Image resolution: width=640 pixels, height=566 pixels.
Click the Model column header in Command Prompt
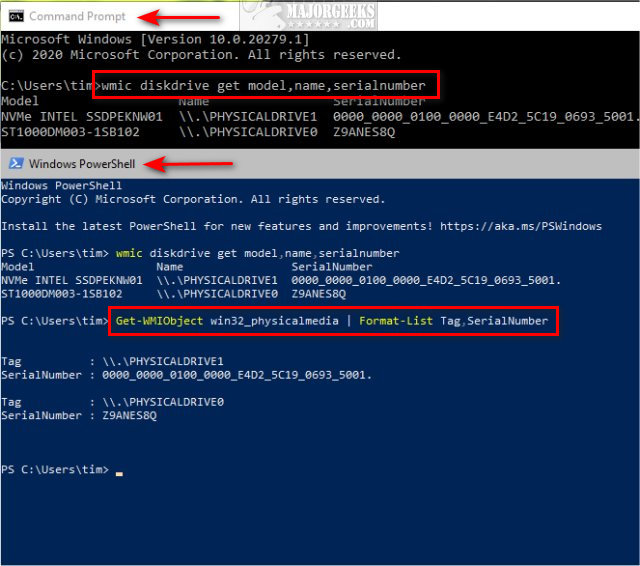click(20, 101)
